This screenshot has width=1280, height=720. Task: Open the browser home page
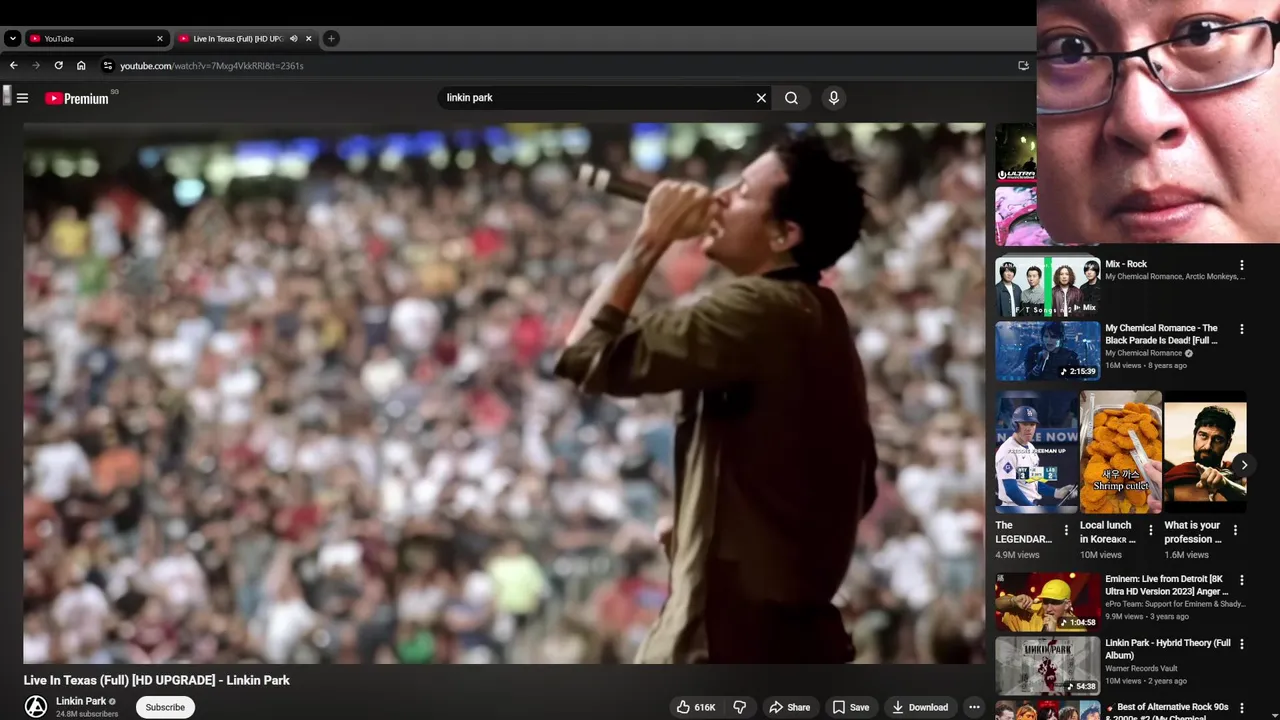(81, 66)
